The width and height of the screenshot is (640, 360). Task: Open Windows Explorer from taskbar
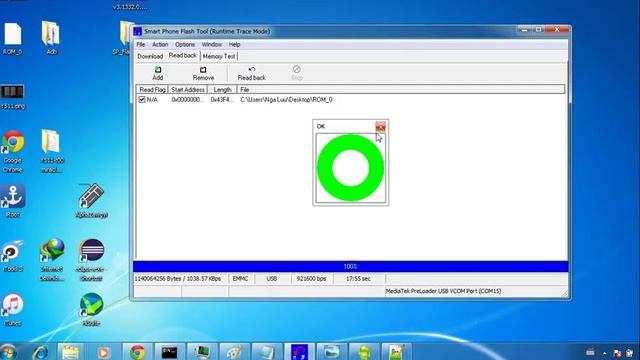pos(71,352)
